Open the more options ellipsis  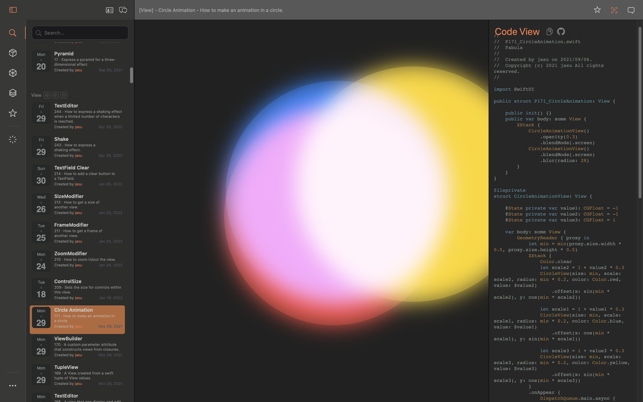[x=13, y=385]
